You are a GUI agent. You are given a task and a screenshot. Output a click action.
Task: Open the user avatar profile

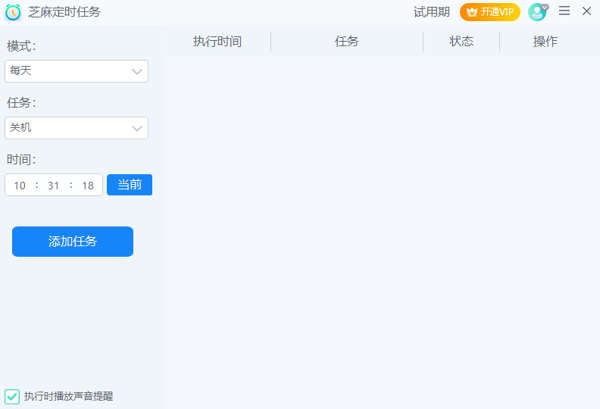click(538, 12)
